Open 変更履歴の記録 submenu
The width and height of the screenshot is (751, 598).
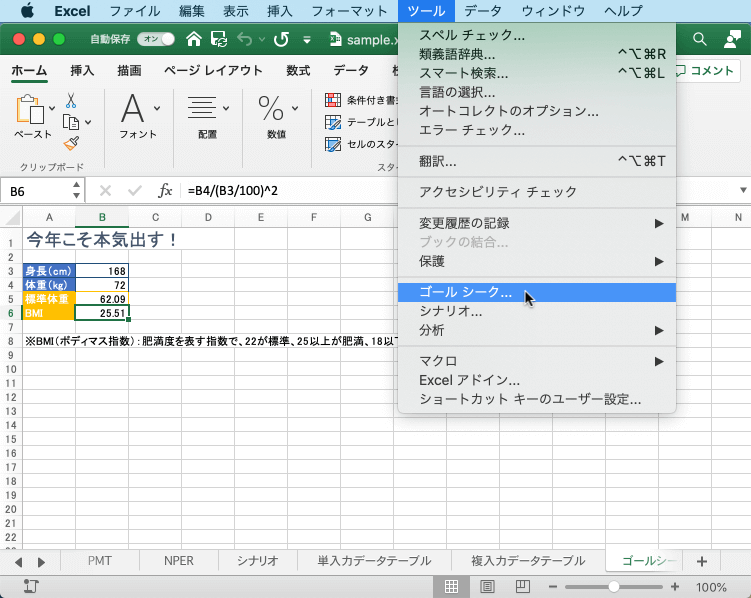click(x=536, y=223)
